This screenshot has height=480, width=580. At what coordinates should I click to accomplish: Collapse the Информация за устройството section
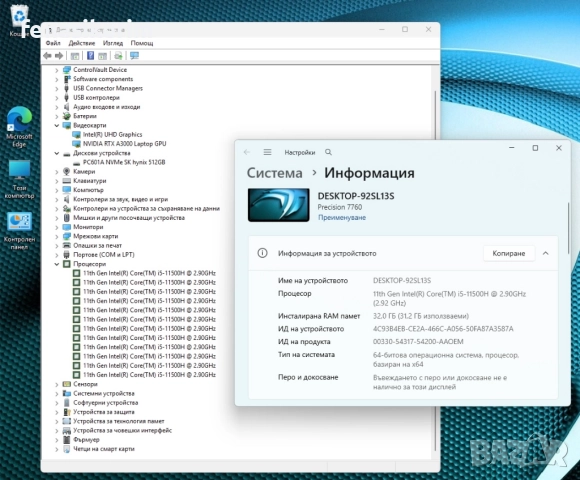pyautogui.click(x=546, y=253)
